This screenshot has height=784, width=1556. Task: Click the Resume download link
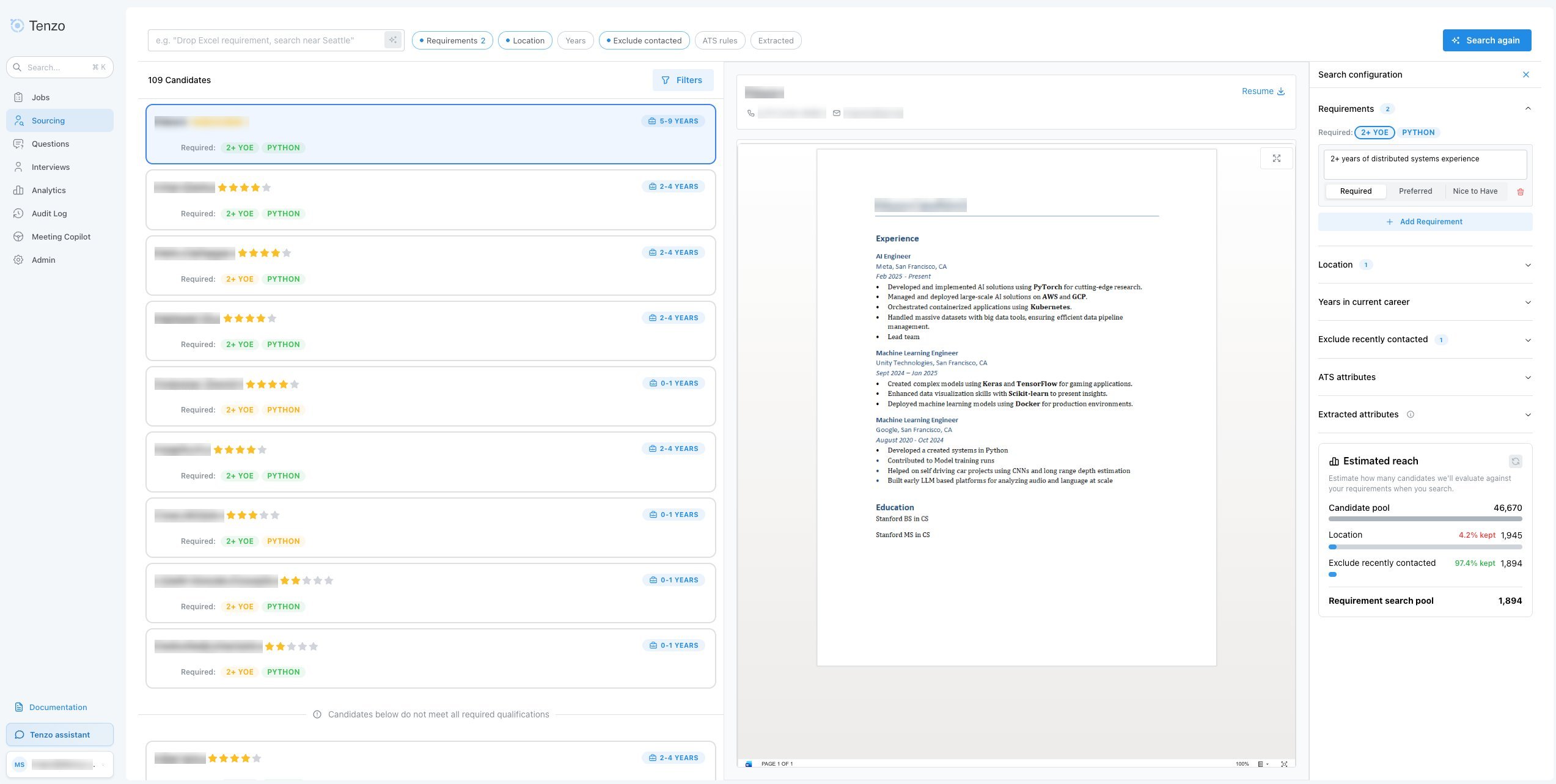(1263, 91)
